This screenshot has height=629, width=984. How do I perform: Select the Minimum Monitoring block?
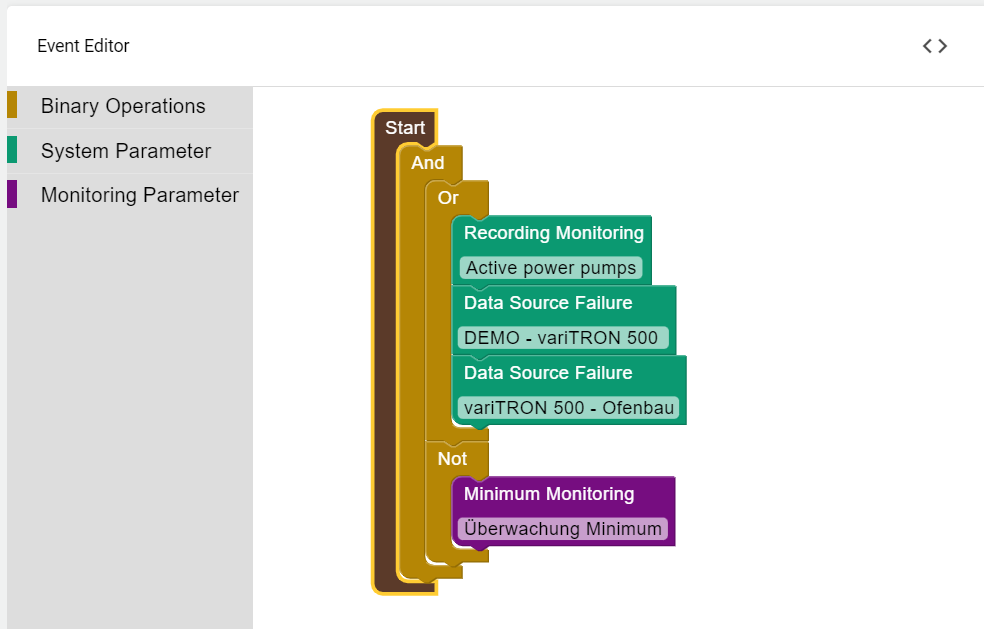point(549,494)
